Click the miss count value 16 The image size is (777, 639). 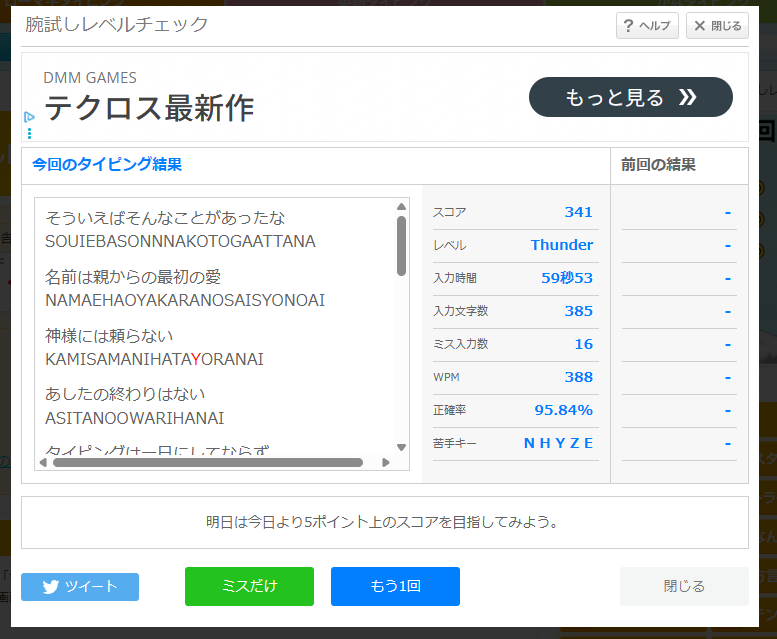(583, 344)
